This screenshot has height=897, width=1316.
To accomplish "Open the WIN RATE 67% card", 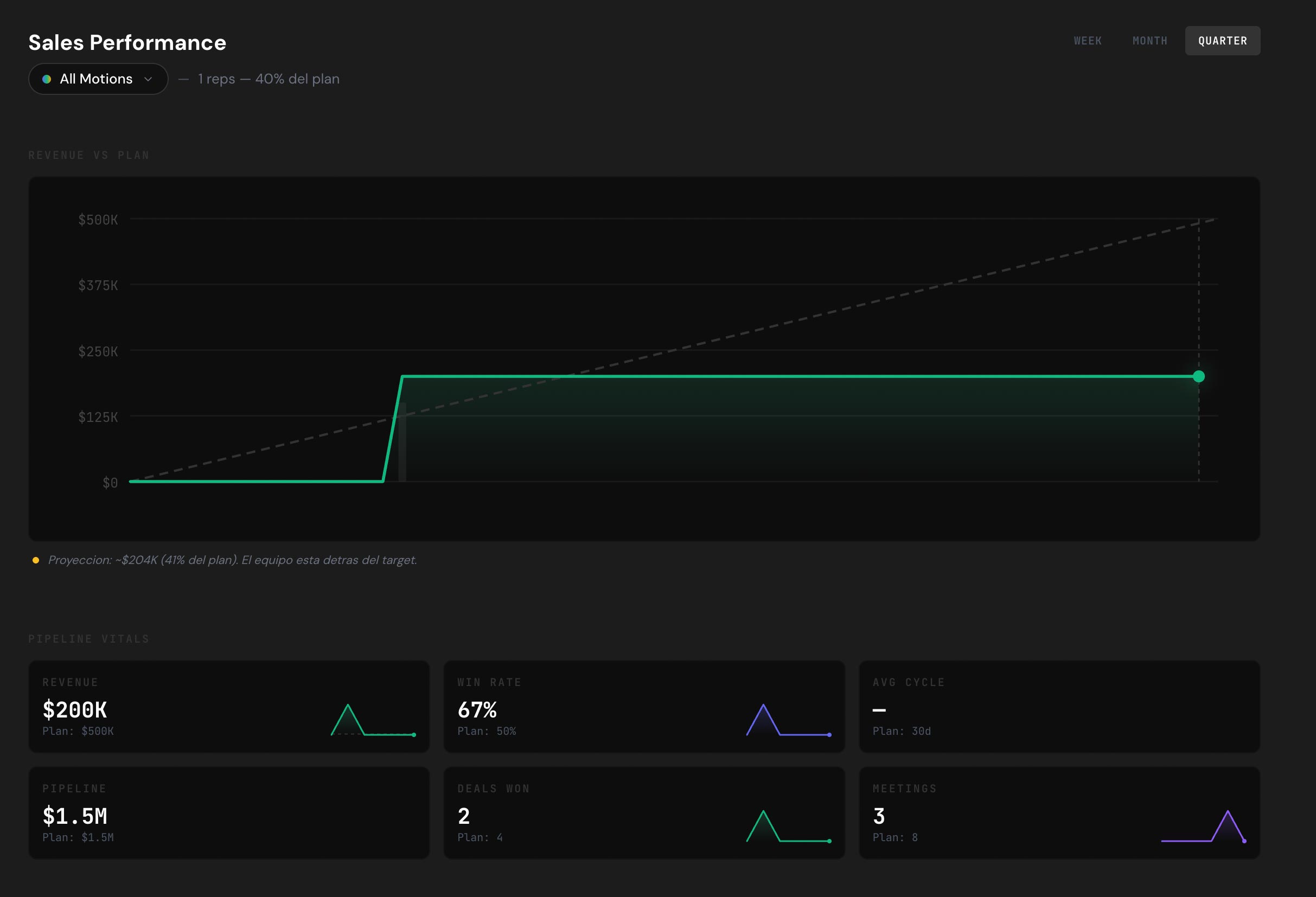I will coord(644,706).
